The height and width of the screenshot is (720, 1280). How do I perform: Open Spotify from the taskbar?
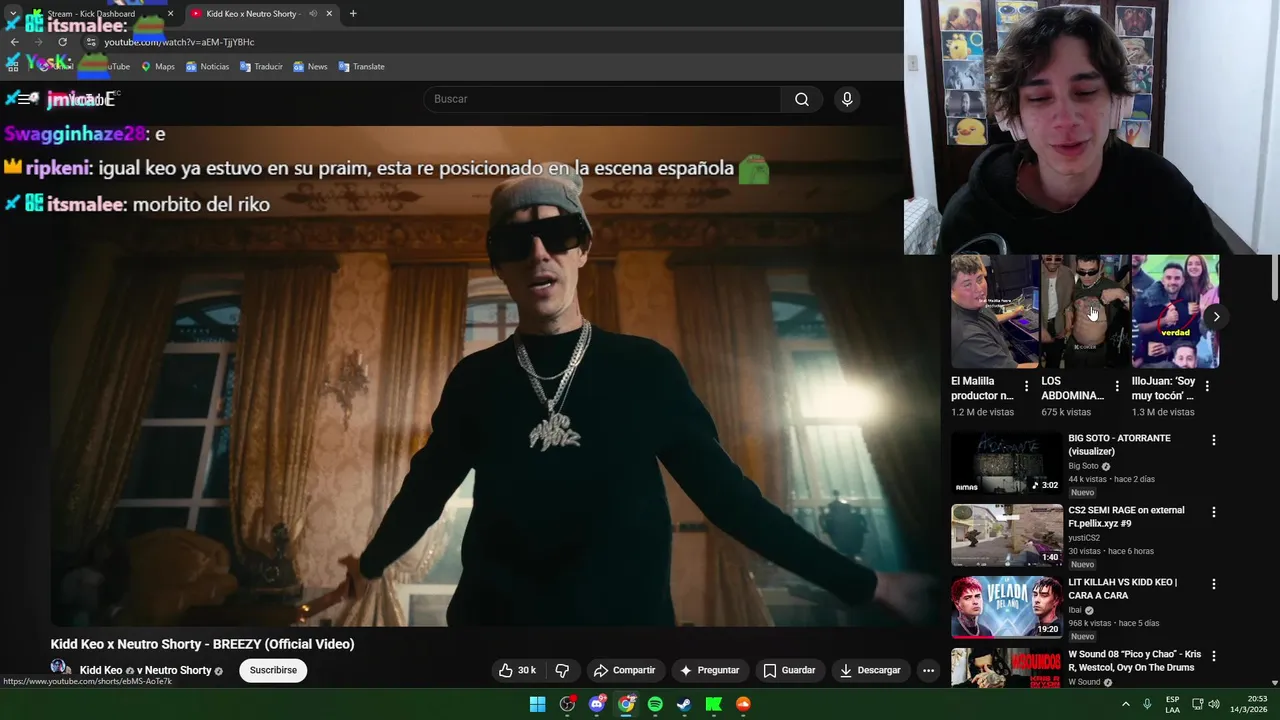[655, 704]
